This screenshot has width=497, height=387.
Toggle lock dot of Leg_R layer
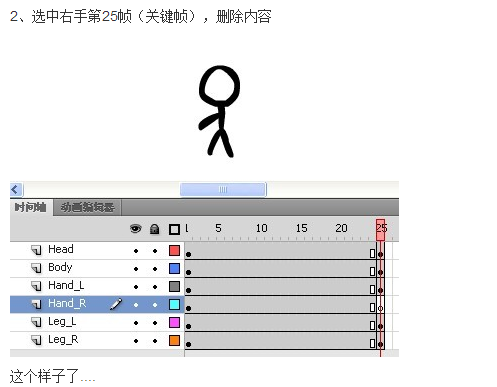pos(155,341)
